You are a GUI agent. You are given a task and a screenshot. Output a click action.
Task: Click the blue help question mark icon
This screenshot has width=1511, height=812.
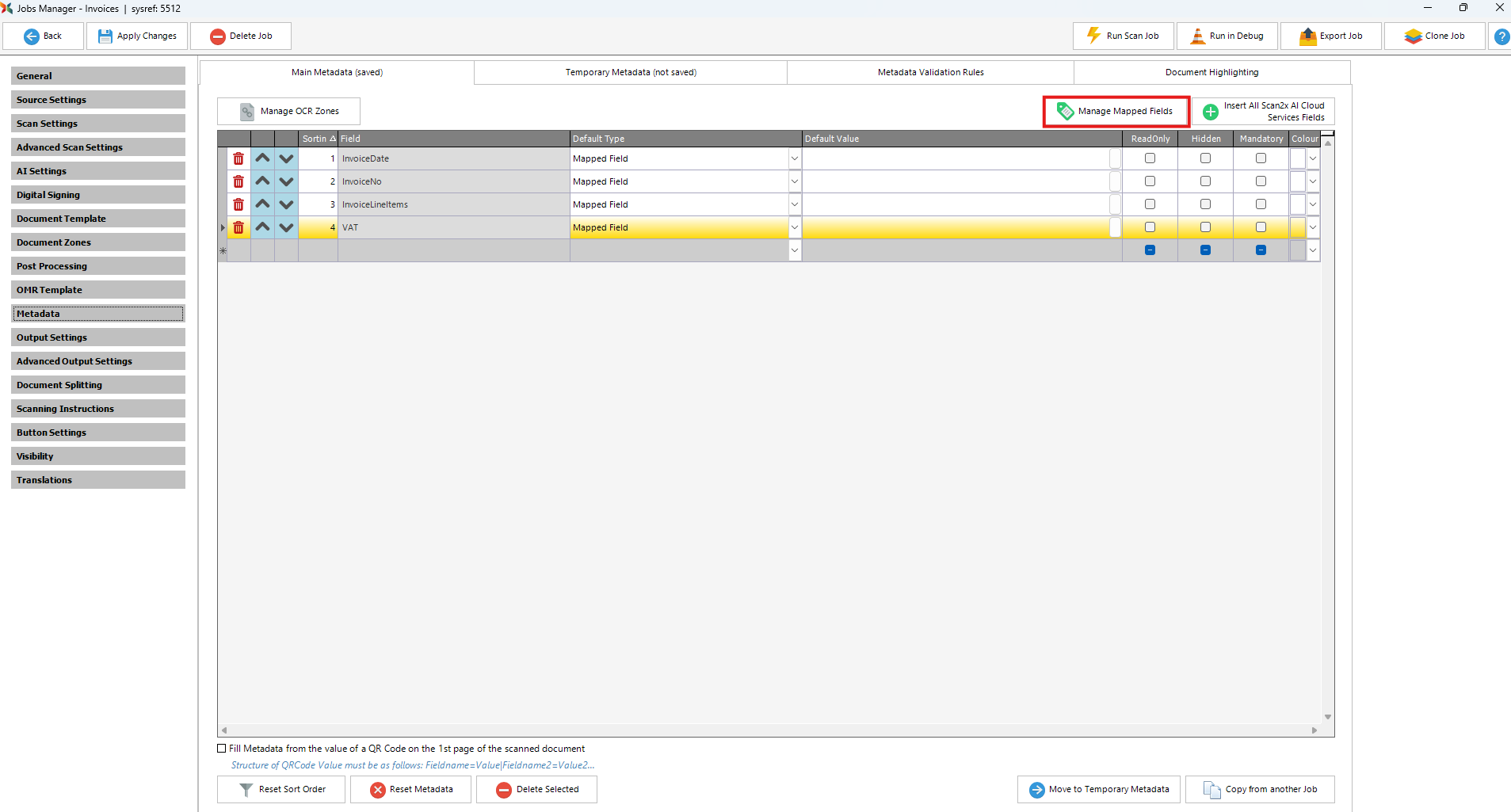[x=1501, y=36]
